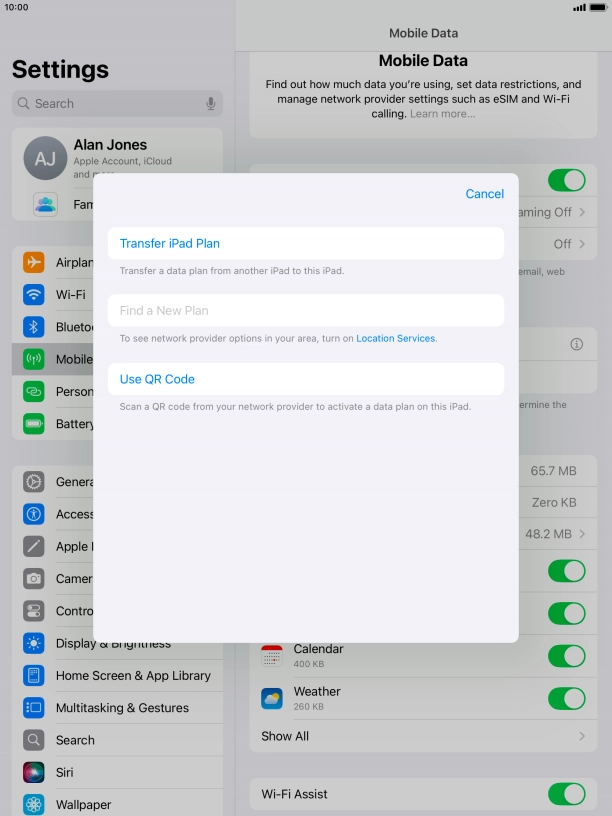
Task: Open Home Screen & App Library icon
Action: click(x=35, y=676)
